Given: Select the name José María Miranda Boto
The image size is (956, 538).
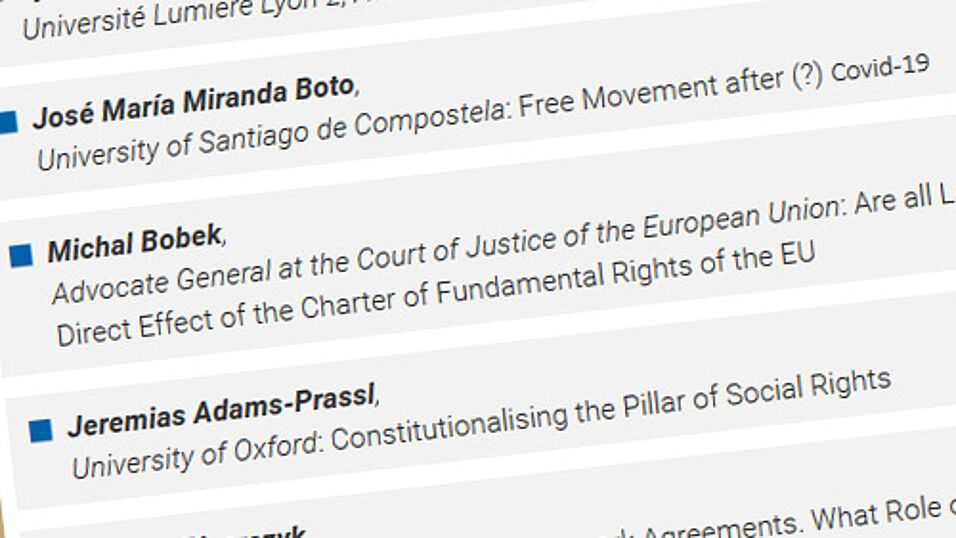Looking at the screenshot, I should point(194,101).
